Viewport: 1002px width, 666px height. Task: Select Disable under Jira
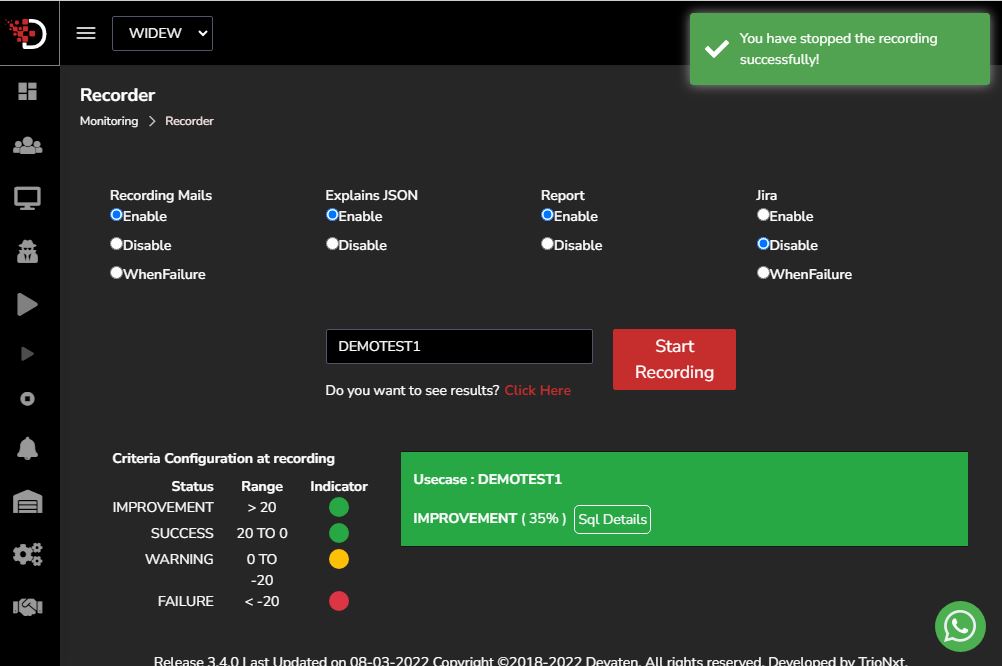763,244
